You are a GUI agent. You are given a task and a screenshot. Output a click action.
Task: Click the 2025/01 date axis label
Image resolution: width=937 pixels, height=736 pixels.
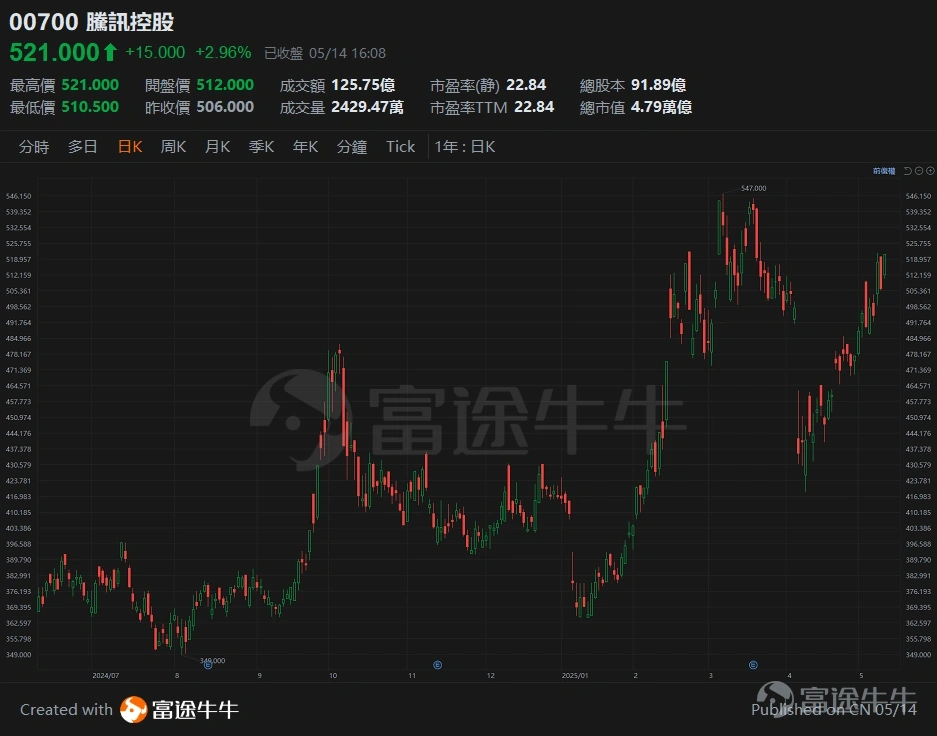click(x=575, y=676)
